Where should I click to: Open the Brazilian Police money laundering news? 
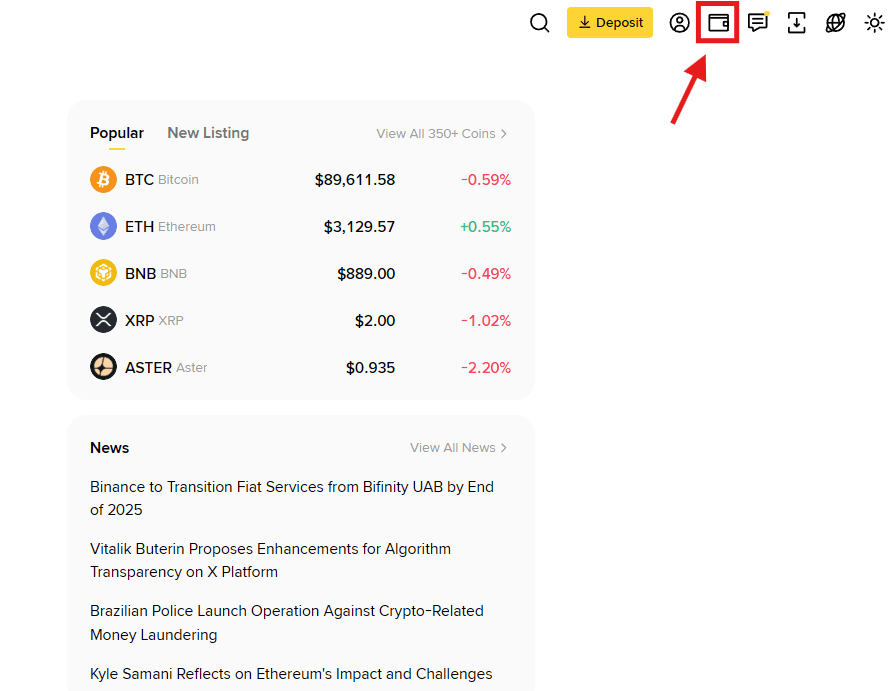point(287,623)
